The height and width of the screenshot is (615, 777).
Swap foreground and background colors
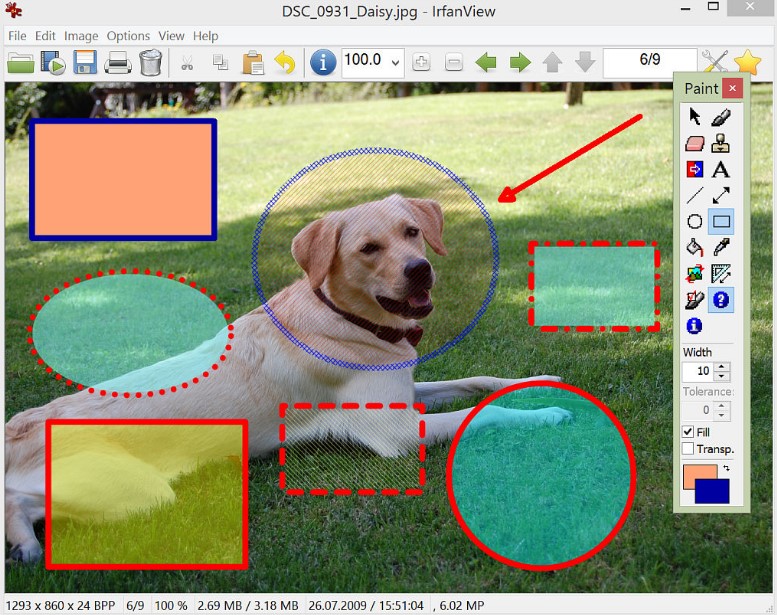point(726,468)
